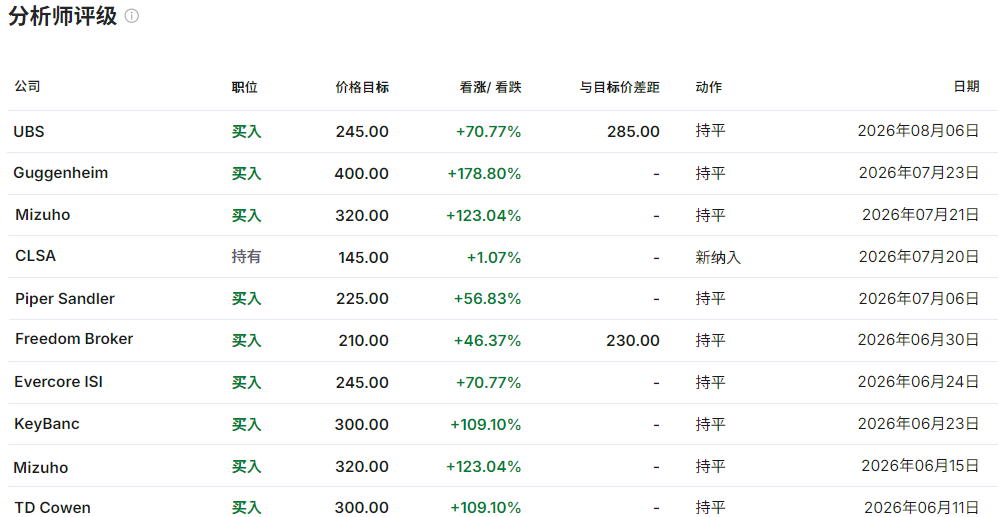This screenshot has width=999, height=517.
Task: Click the 分析师评级 section heading
Action: pyautogui.click(x=62, y=16)
